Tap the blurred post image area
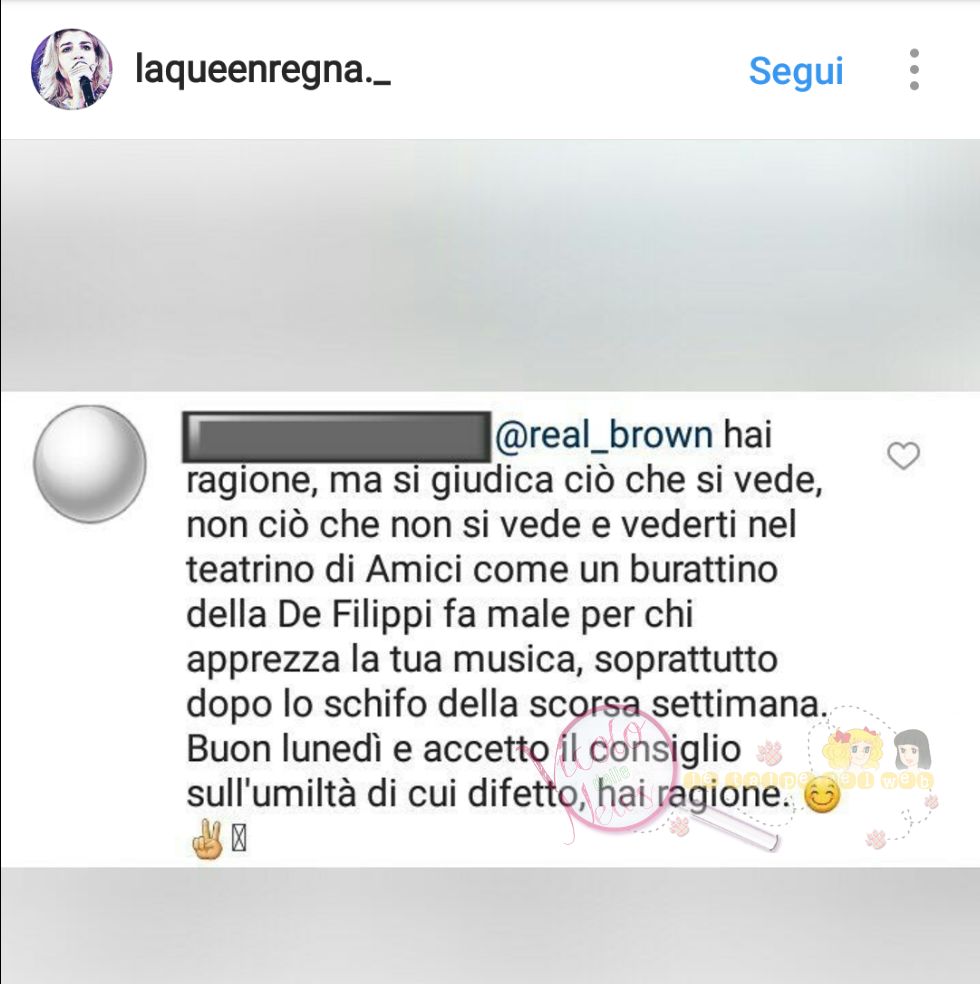Image resolution: width=980 pixels, height=984 pixels. pos(490,265)
